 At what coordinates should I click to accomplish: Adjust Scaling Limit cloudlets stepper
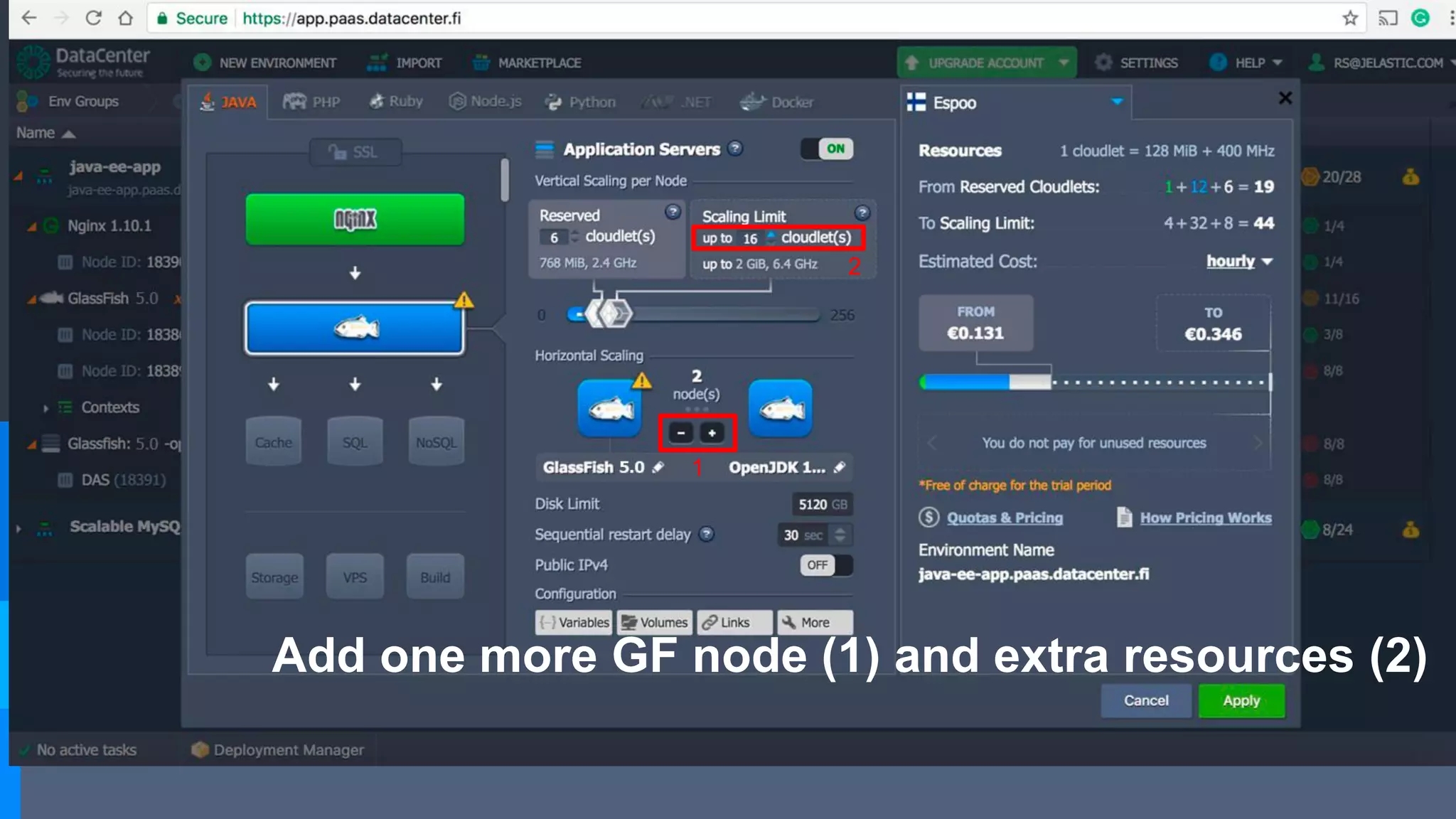click(x=771, y=237)
